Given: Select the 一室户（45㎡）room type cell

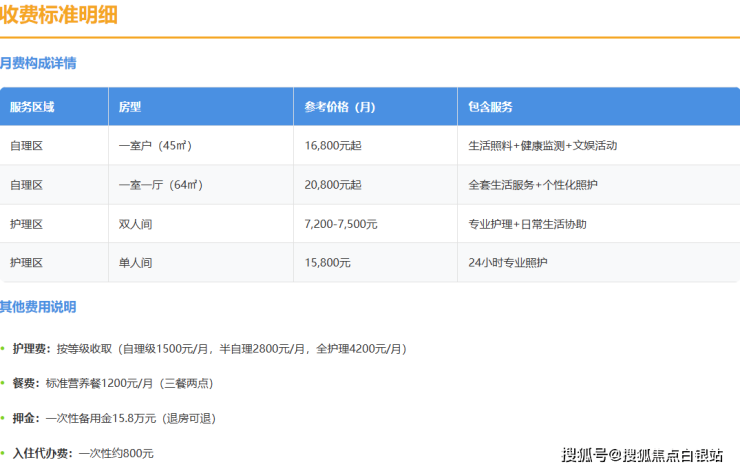Looking at the screenshot, I should pos(155,146).
